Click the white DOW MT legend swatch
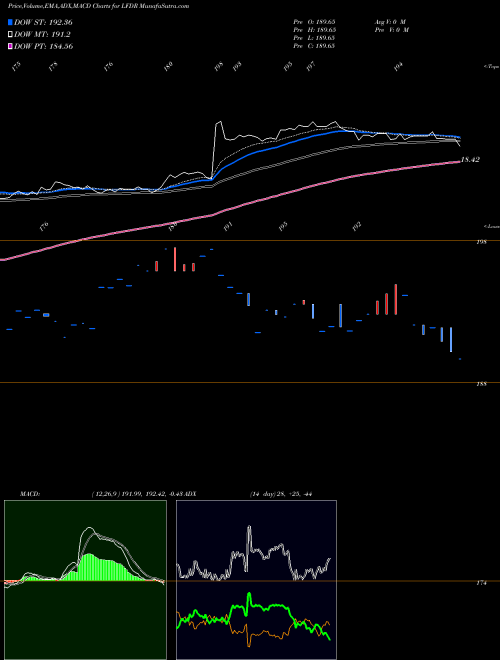500x660 pixels. tap(11, 35)
